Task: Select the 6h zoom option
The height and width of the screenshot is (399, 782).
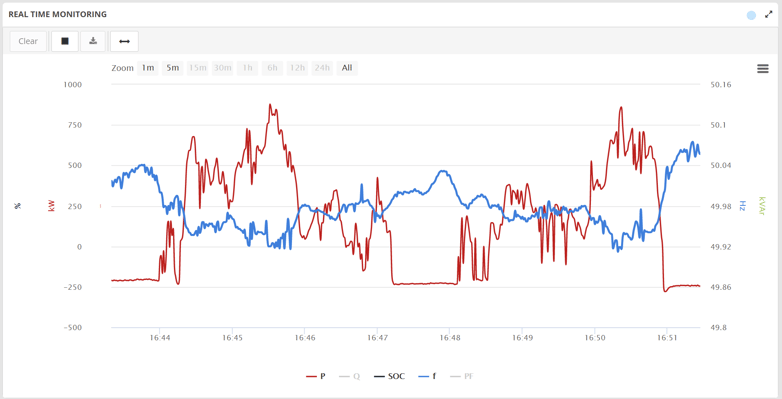Action: [x=272, y=68]
